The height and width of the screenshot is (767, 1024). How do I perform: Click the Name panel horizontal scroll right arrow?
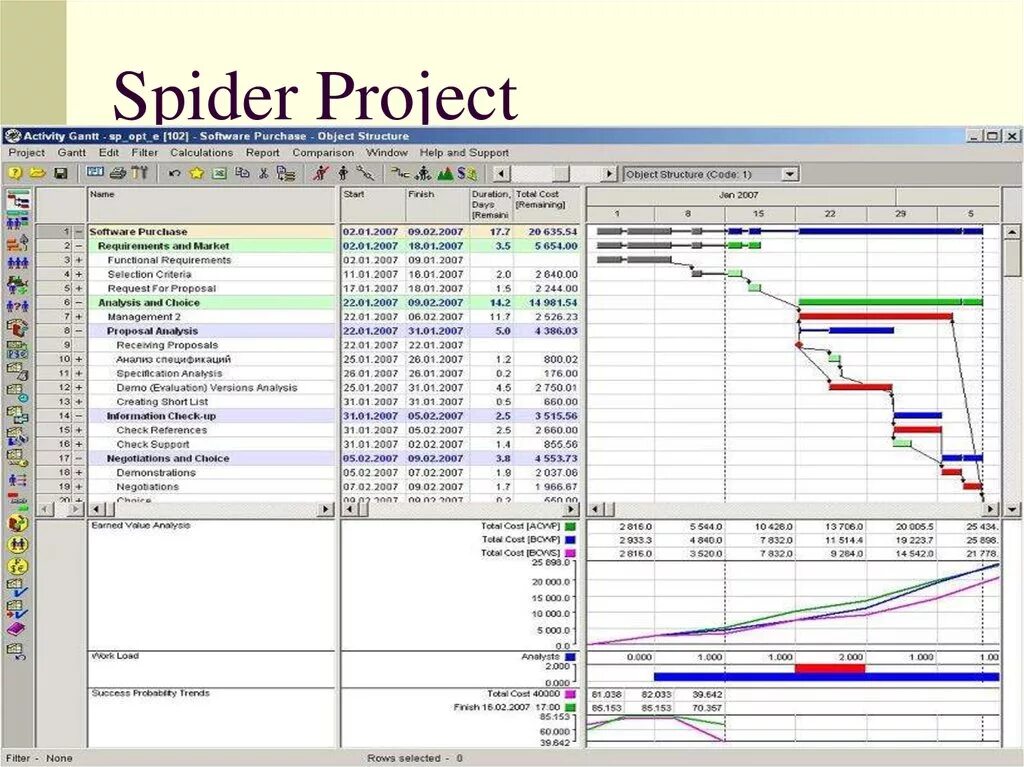326,509
